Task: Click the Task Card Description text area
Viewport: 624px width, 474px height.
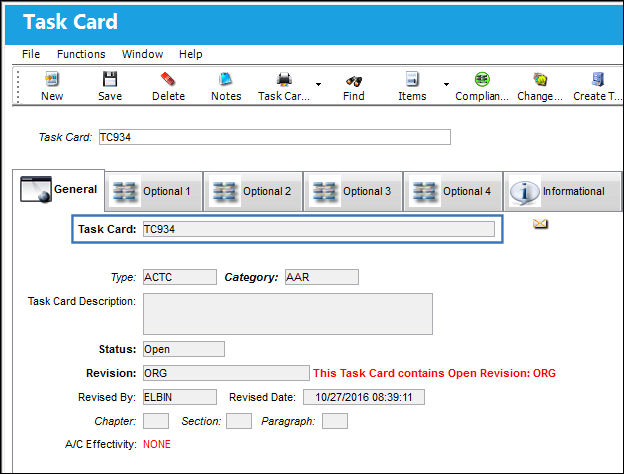Action: point(288,314)
